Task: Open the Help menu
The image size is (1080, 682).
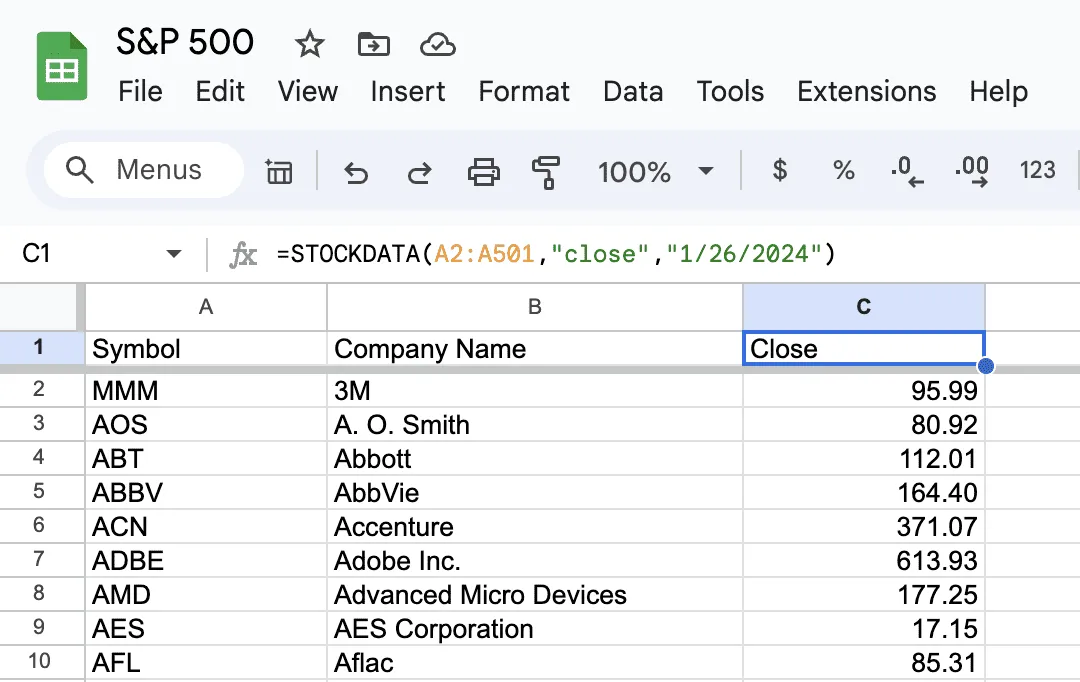Action: point(999,91)
